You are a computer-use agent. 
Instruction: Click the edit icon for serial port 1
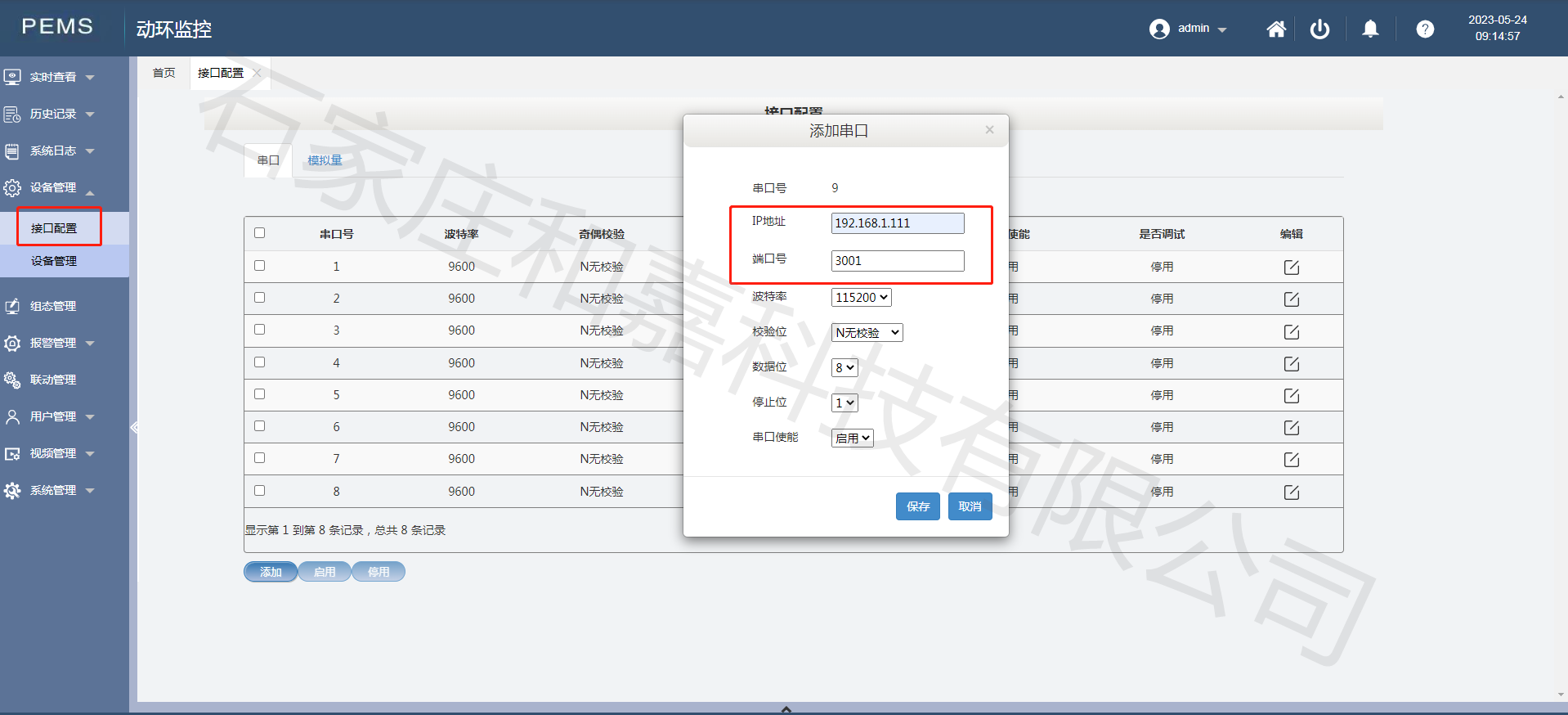1291,268
